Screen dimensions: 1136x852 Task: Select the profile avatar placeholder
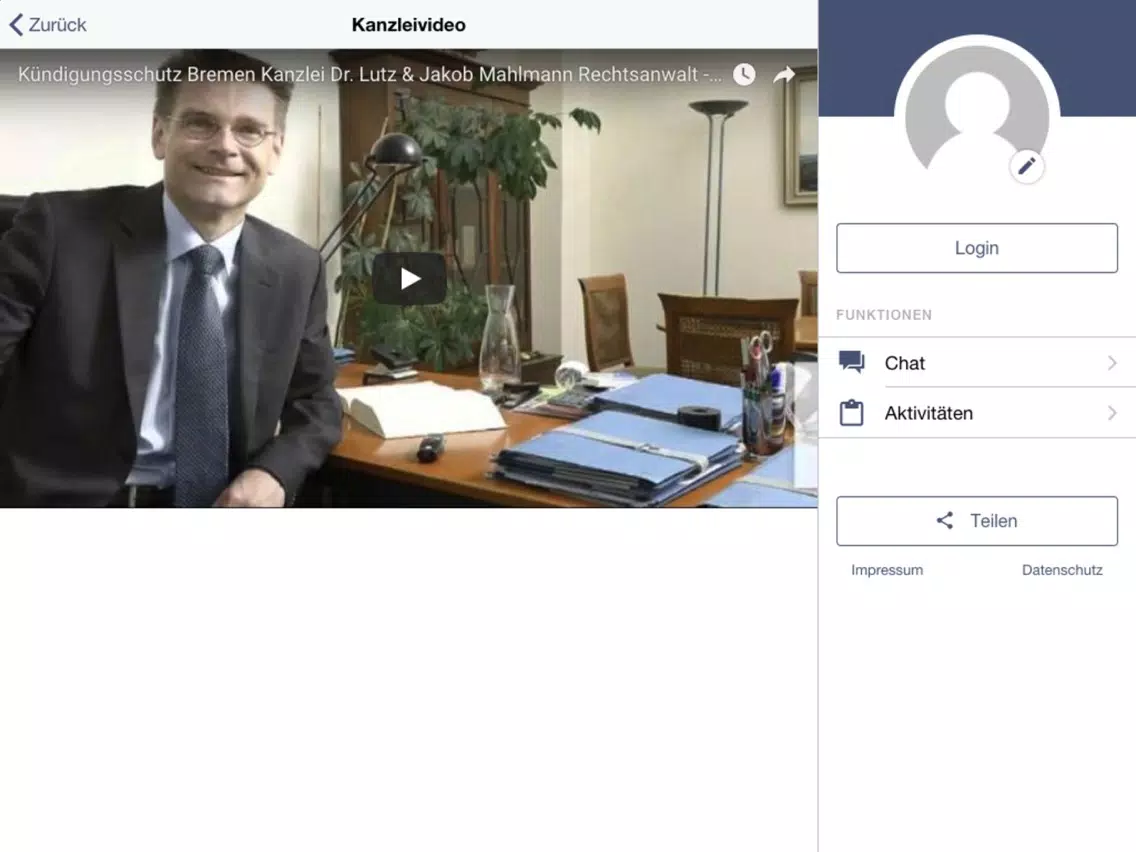(977, 116)
